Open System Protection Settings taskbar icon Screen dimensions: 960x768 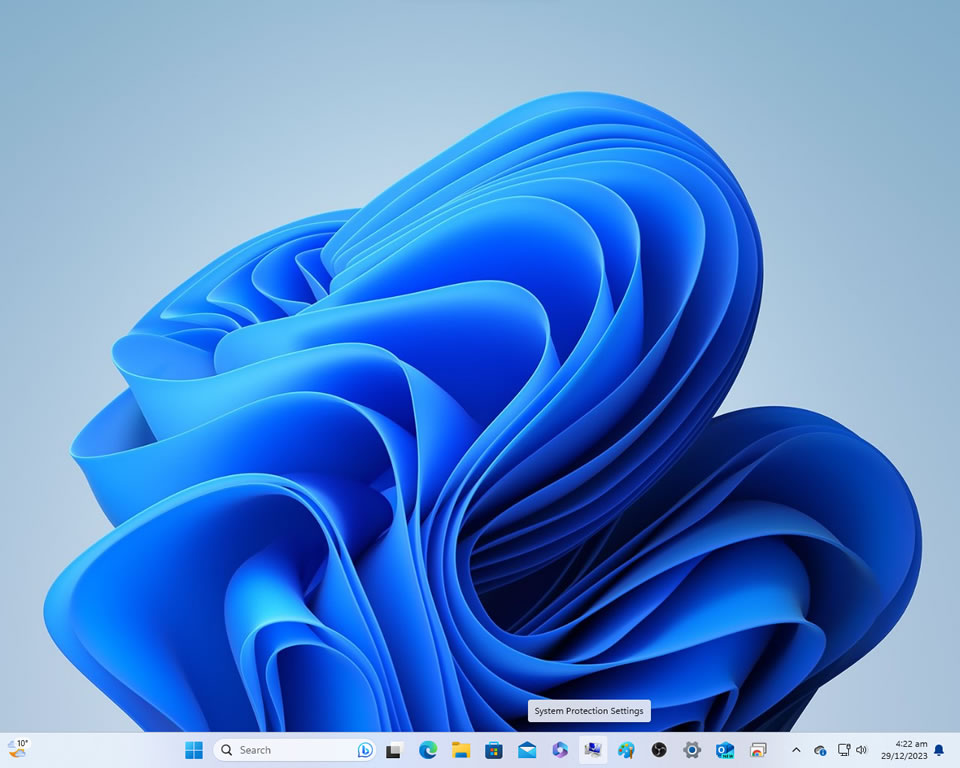coord(593,750)
